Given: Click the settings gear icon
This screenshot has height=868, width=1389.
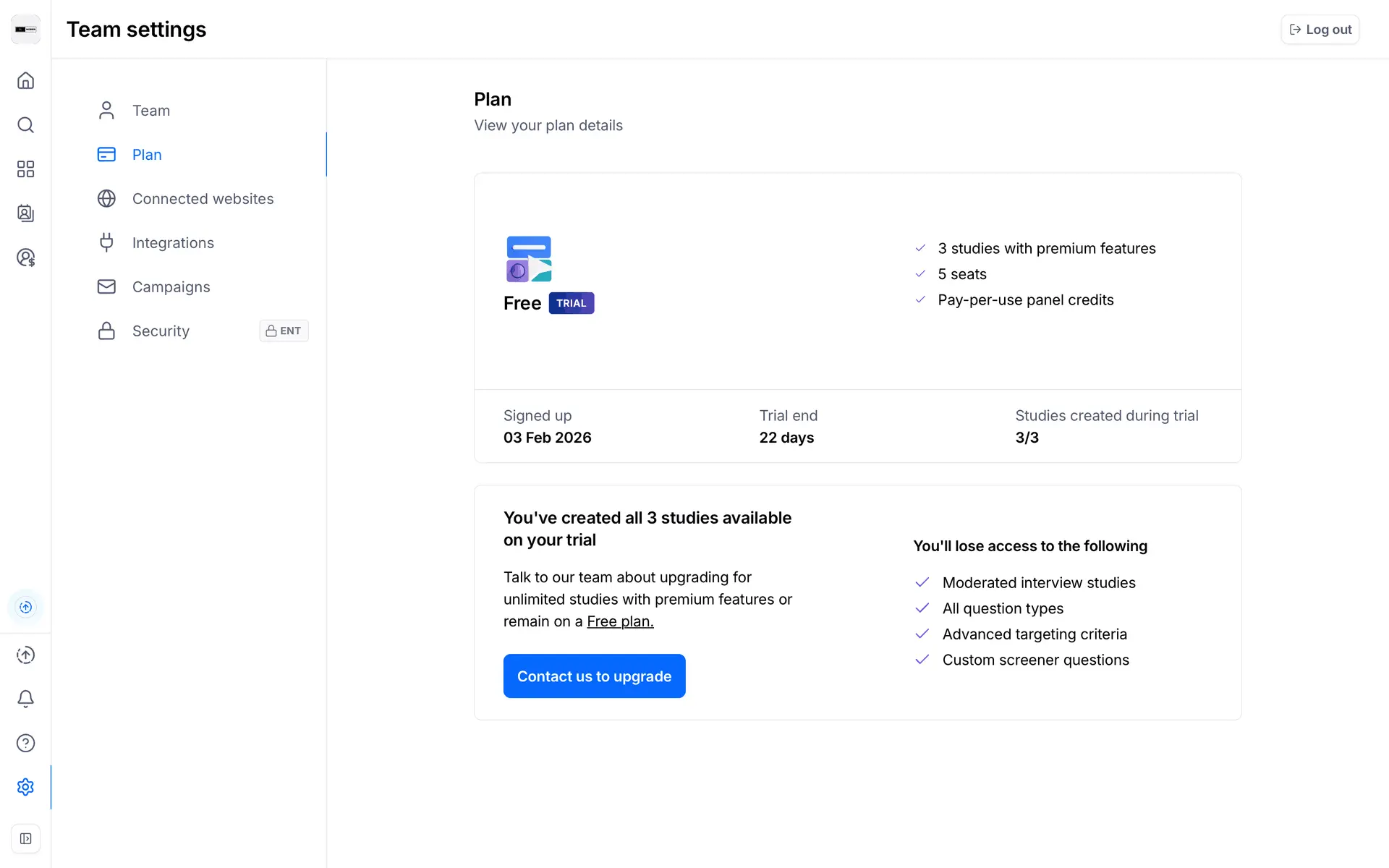Looking at the screenshot, I should (x=25, y=787).
